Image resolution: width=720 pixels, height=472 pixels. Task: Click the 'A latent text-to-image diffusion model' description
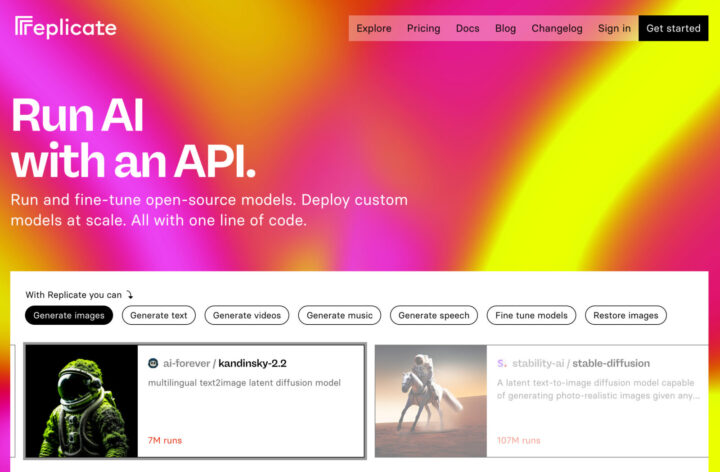pos(598,389)
